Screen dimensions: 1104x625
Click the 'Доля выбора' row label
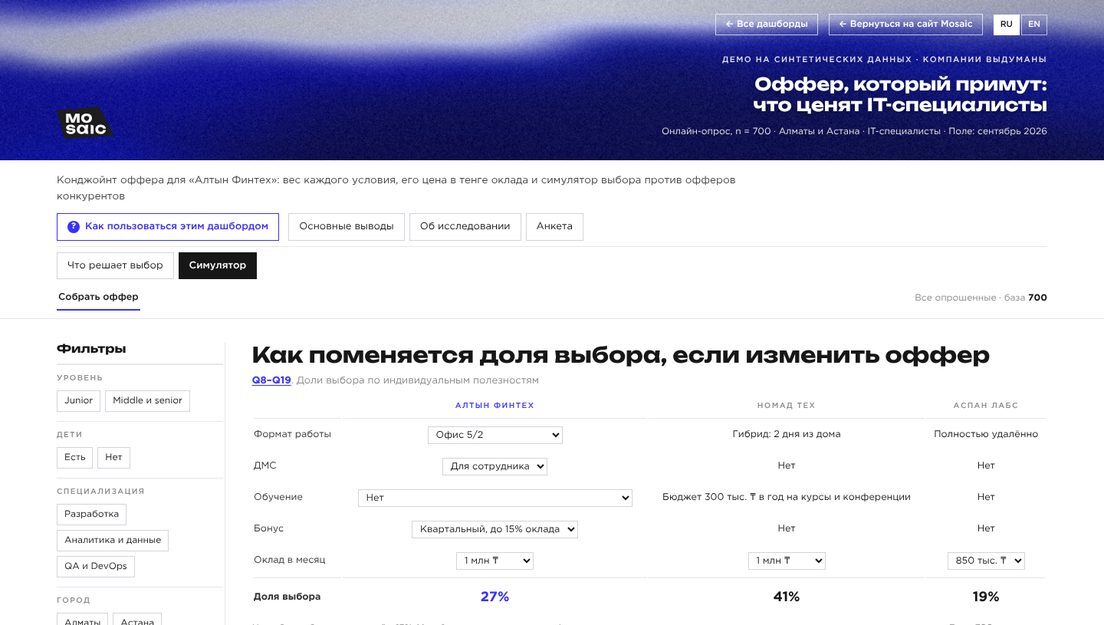click(287, 597)
